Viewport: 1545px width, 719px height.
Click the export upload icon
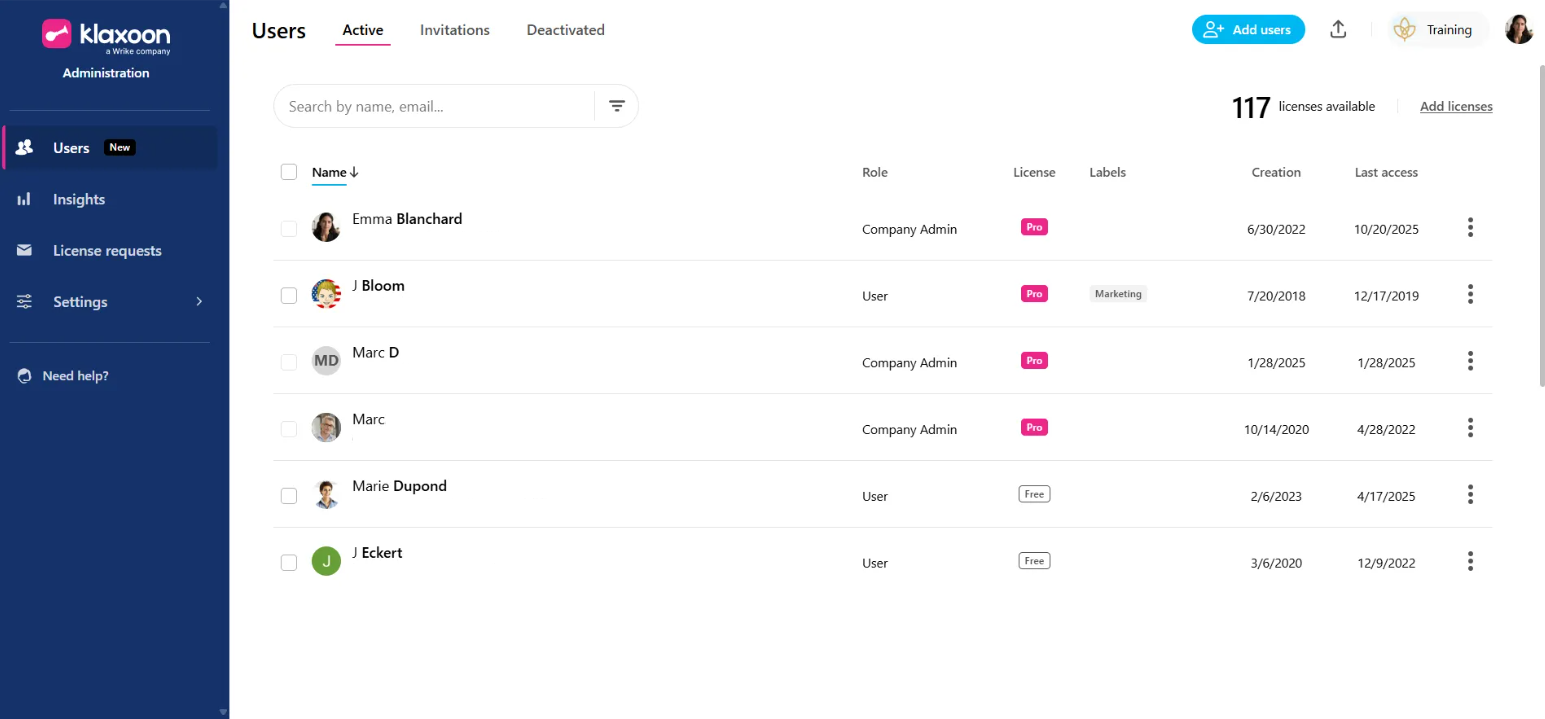coord(1338,30)
